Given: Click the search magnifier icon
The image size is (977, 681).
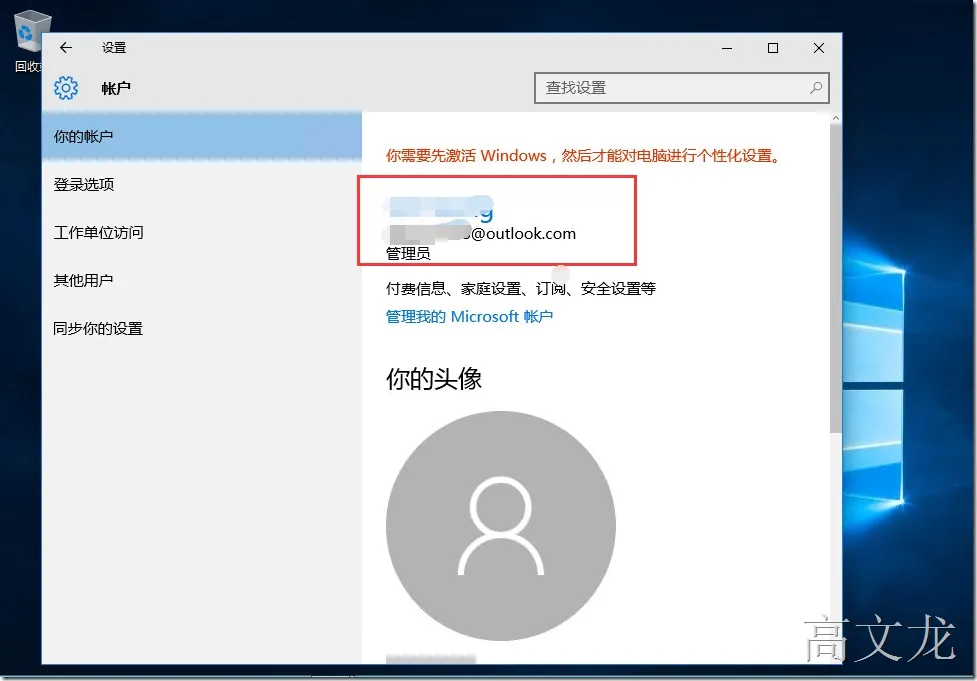Looking at the screenshot, I should (x=816, y=88).
